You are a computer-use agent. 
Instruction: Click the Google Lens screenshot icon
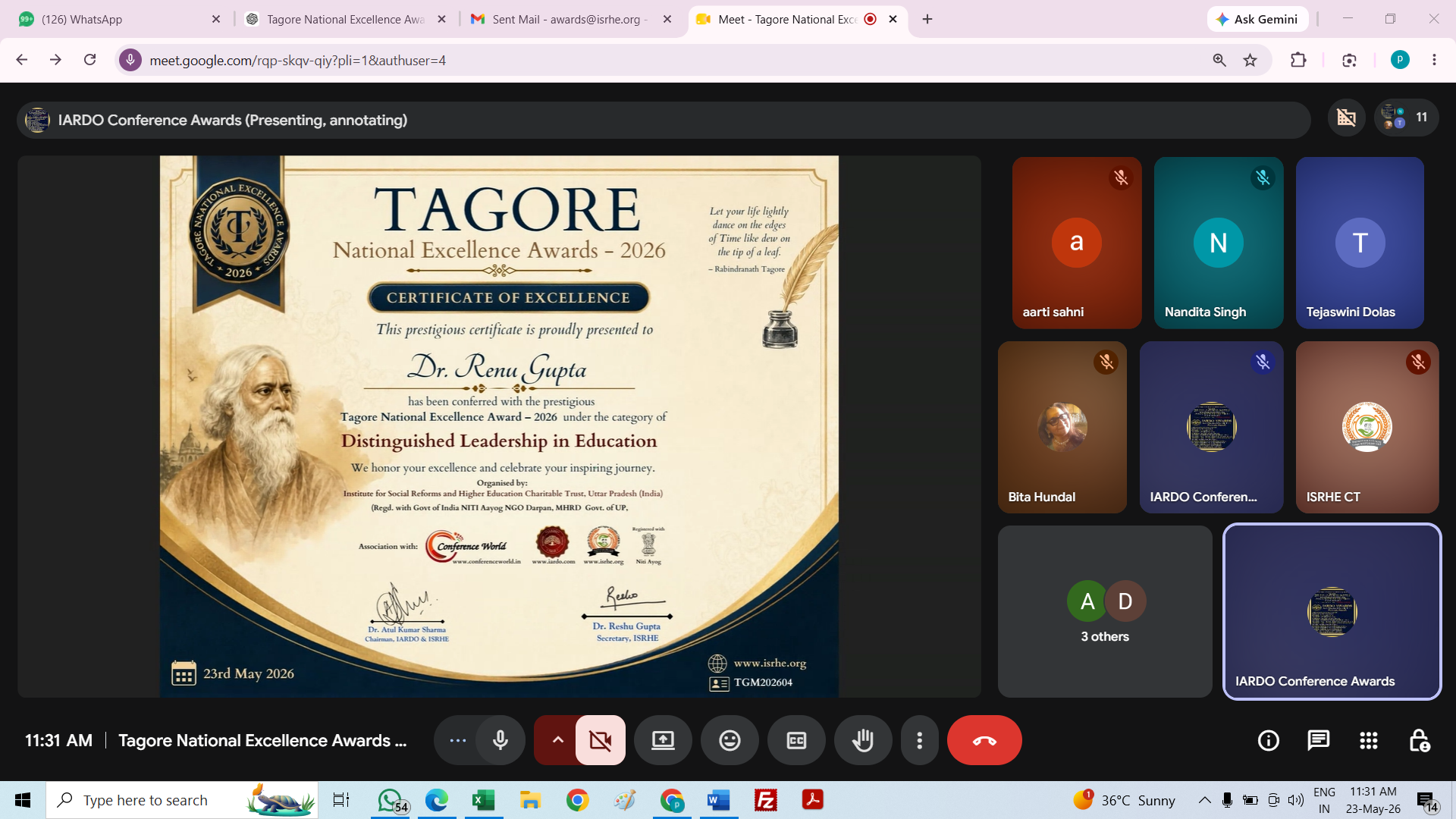1349,60
